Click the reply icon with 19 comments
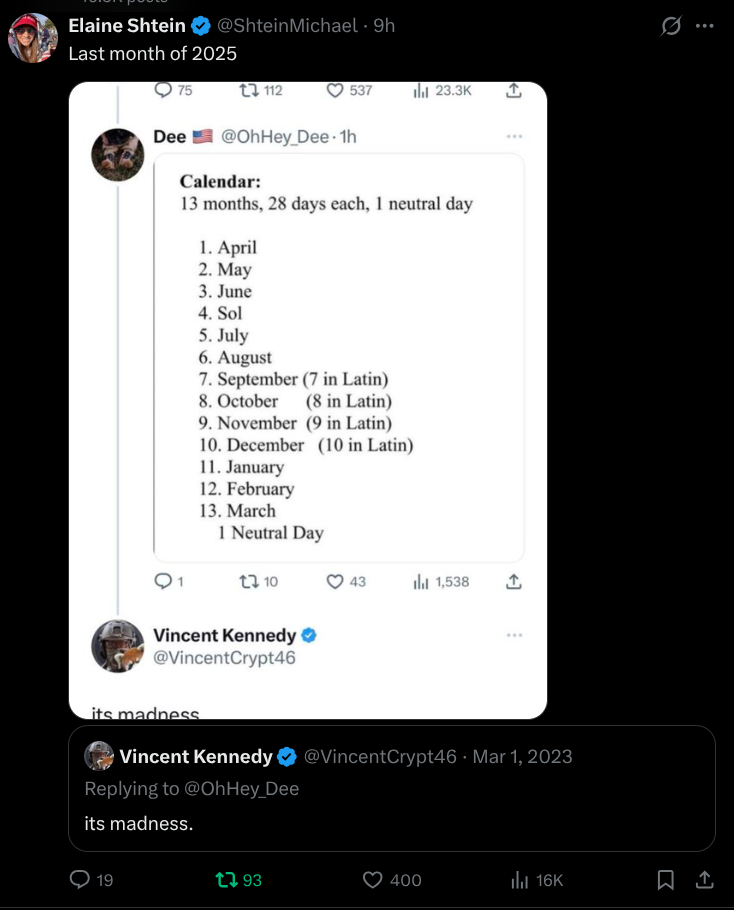The height and width of the screenshot is (910, 734). [81, 879]
